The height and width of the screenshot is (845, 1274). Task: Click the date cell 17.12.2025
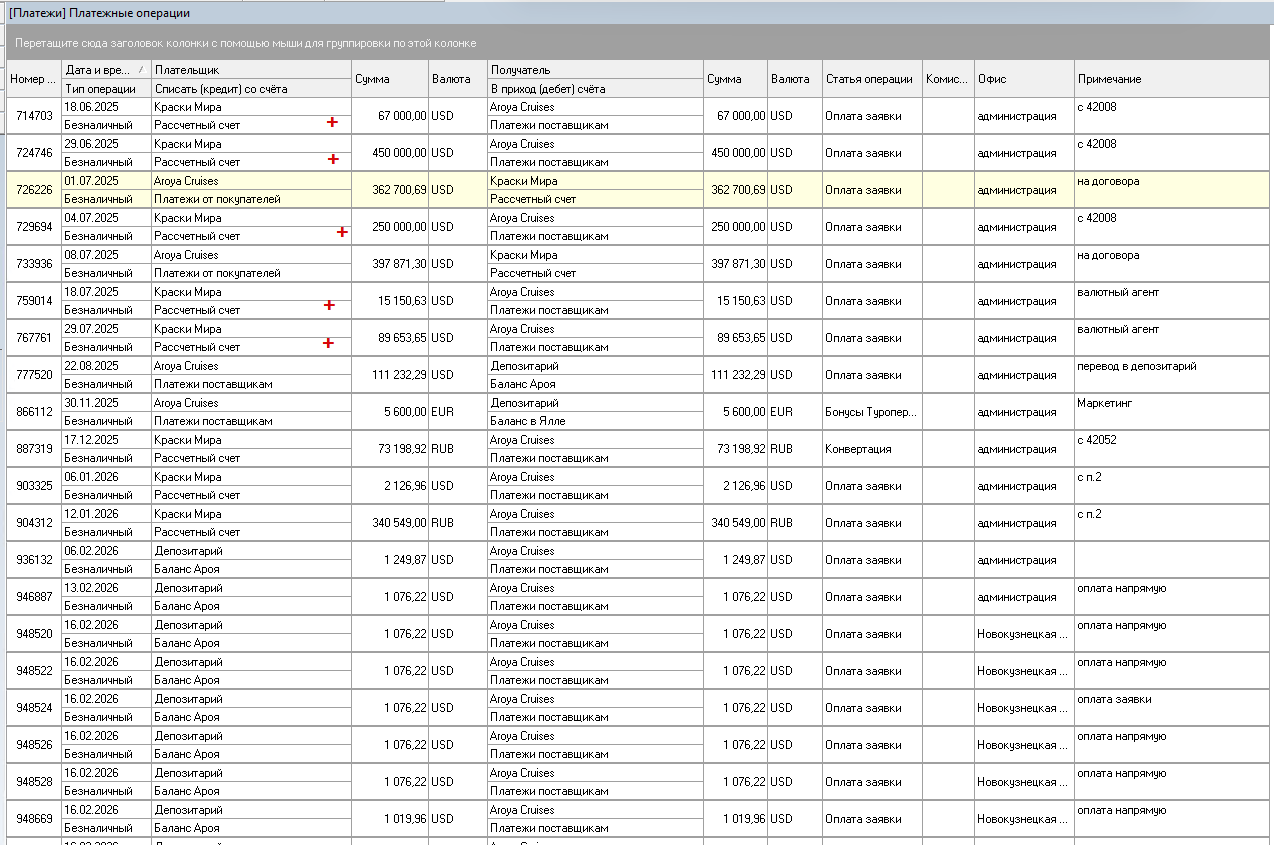[106, 440]
